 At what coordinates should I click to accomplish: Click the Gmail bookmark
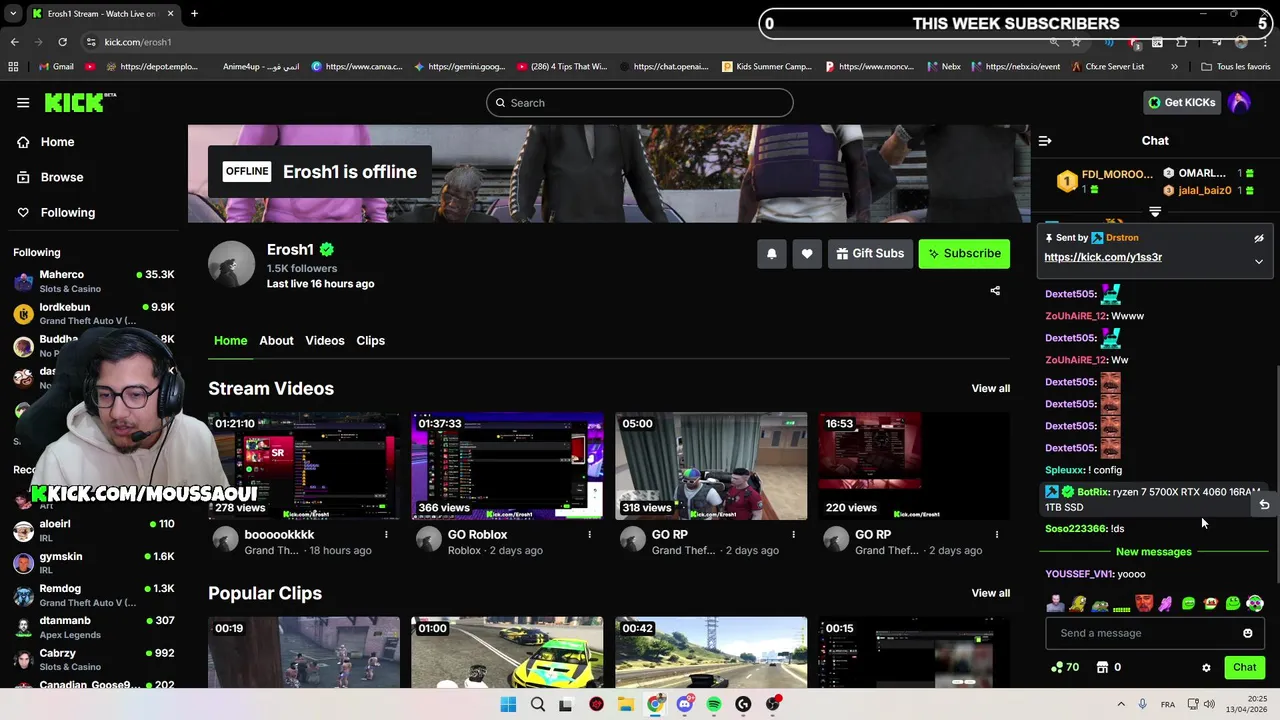[x=55, y=67]
